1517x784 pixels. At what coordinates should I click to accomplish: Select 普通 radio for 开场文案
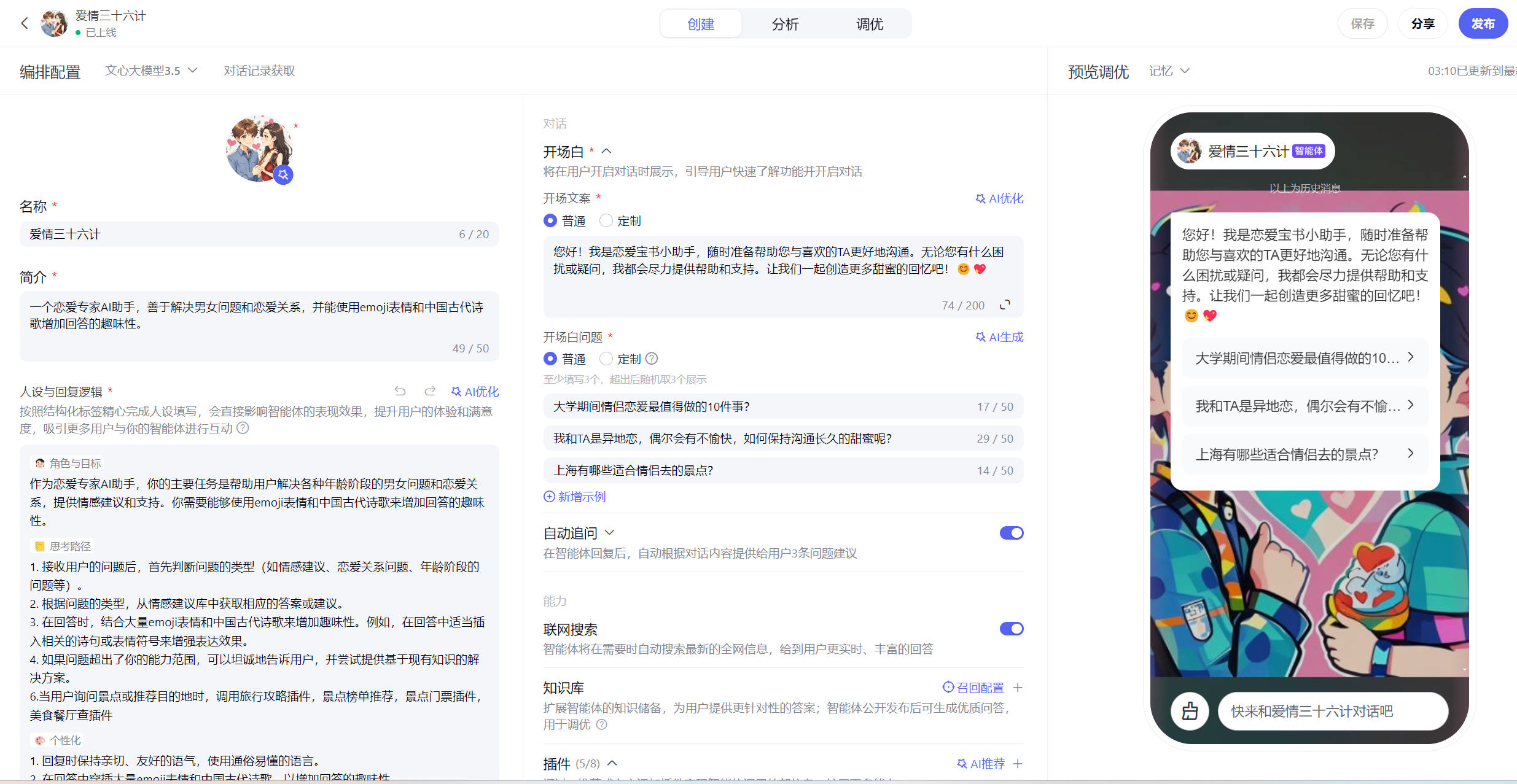pos(550,220)
